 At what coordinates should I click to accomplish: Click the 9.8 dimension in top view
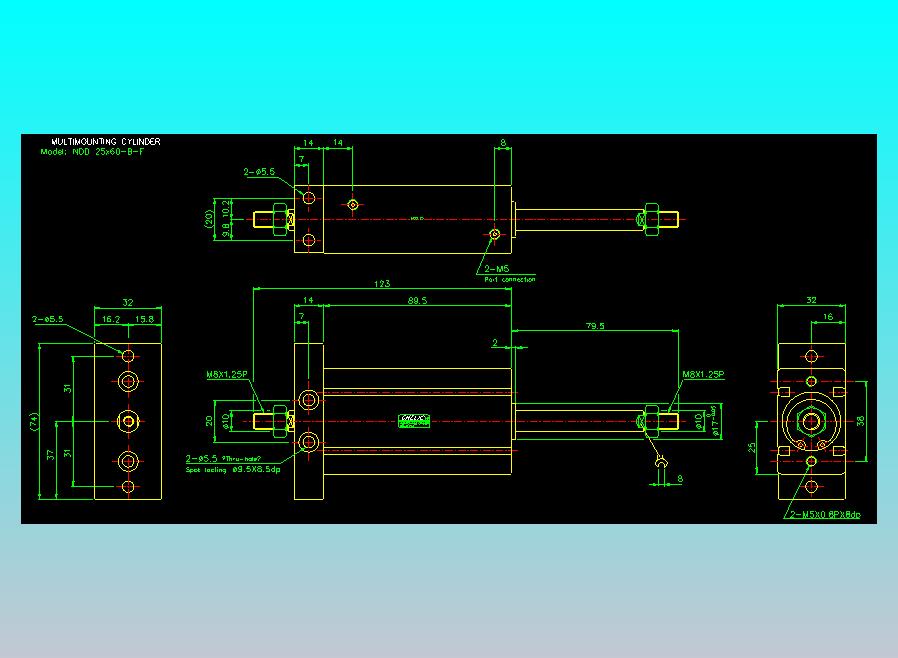(x=226, y=229)
